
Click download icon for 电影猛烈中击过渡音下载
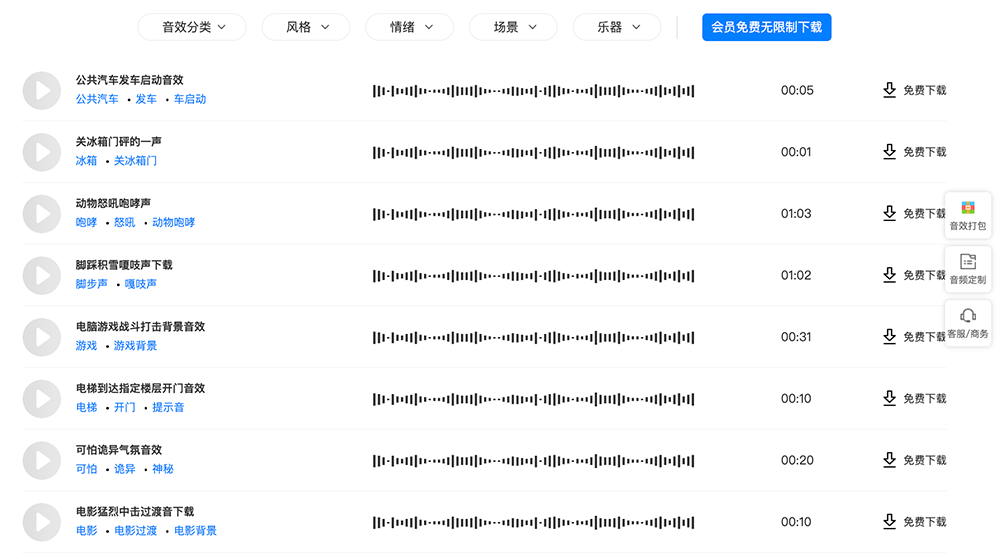(889, 521)
